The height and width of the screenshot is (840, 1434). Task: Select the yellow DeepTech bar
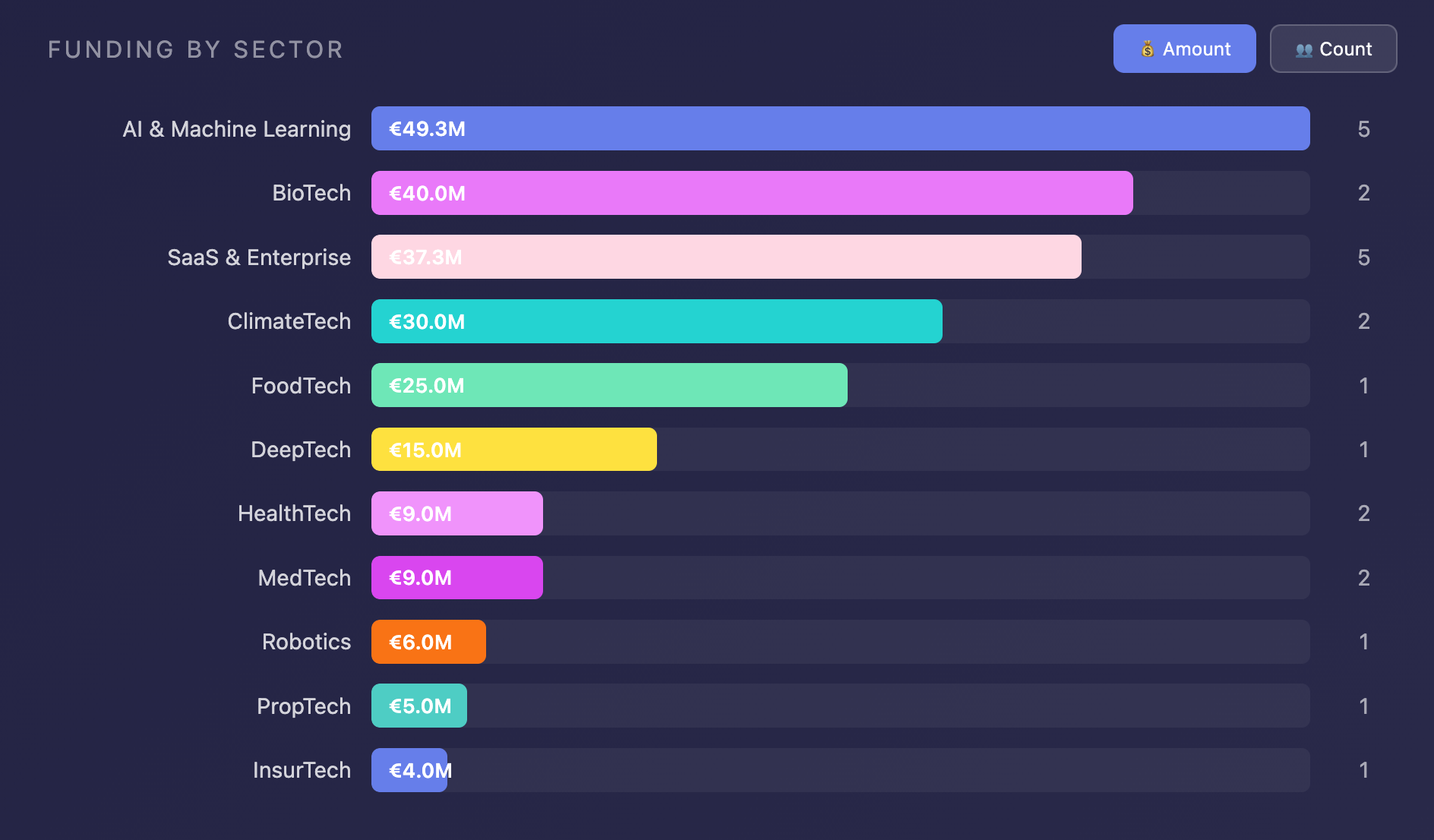click(x=513, y=450)
